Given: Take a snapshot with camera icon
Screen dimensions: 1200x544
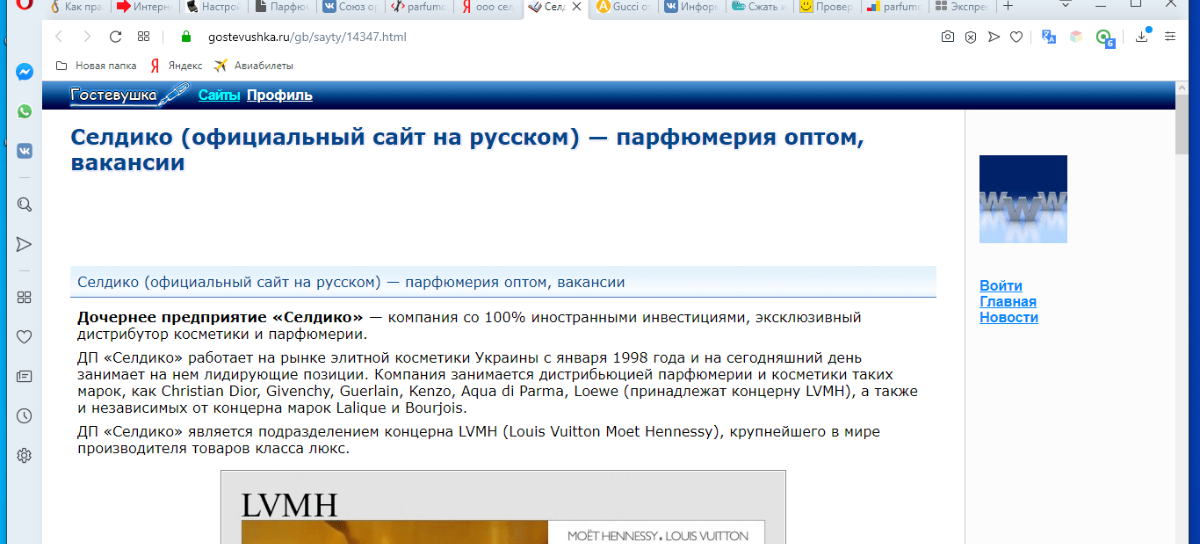Looking at the screenshot, I should point(948,37).
